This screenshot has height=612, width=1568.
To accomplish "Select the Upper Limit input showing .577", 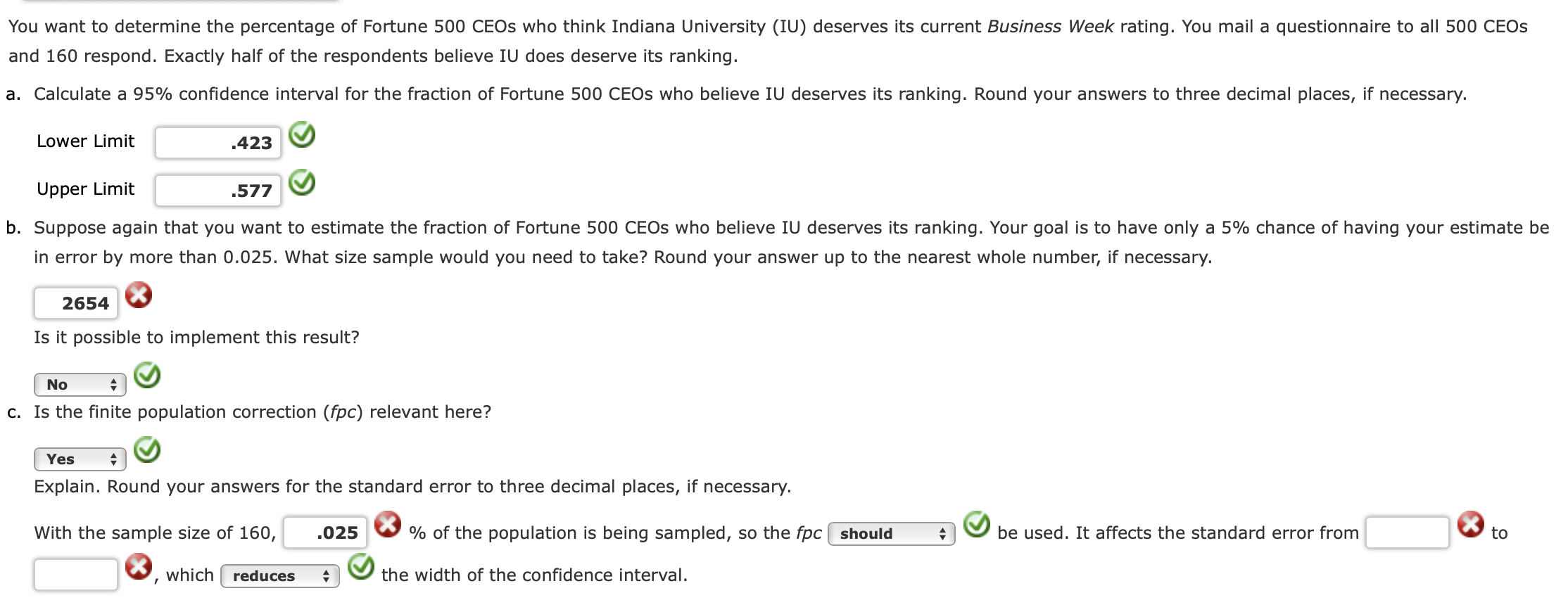I will tap(217, 189).
